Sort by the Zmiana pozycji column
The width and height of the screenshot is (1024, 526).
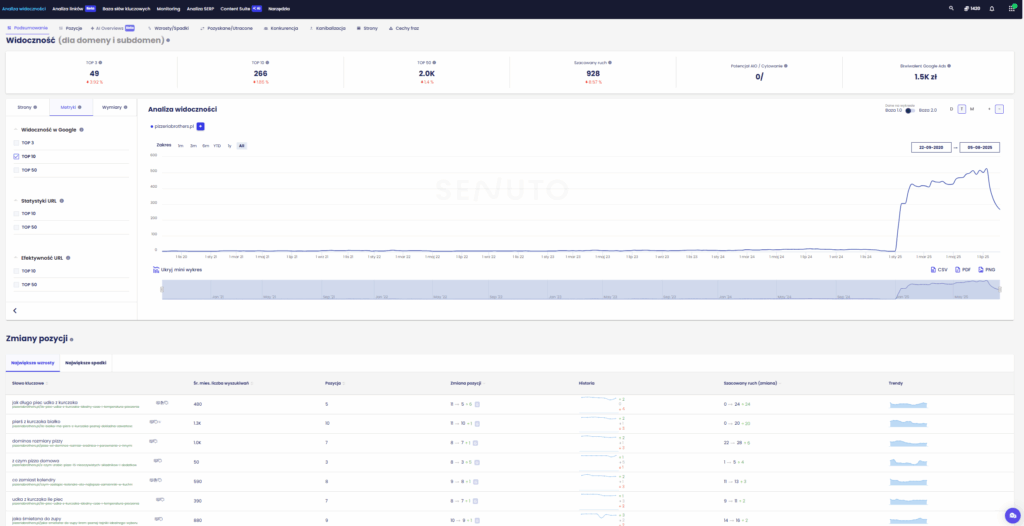click(466, 383)
